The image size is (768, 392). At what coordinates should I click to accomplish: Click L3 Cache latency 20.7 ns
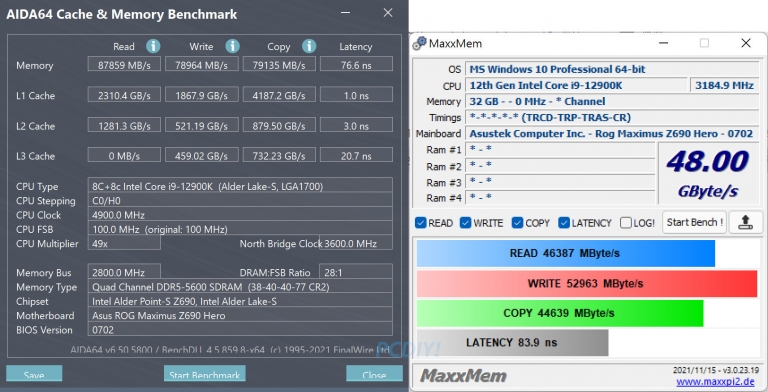pos(356,155)
